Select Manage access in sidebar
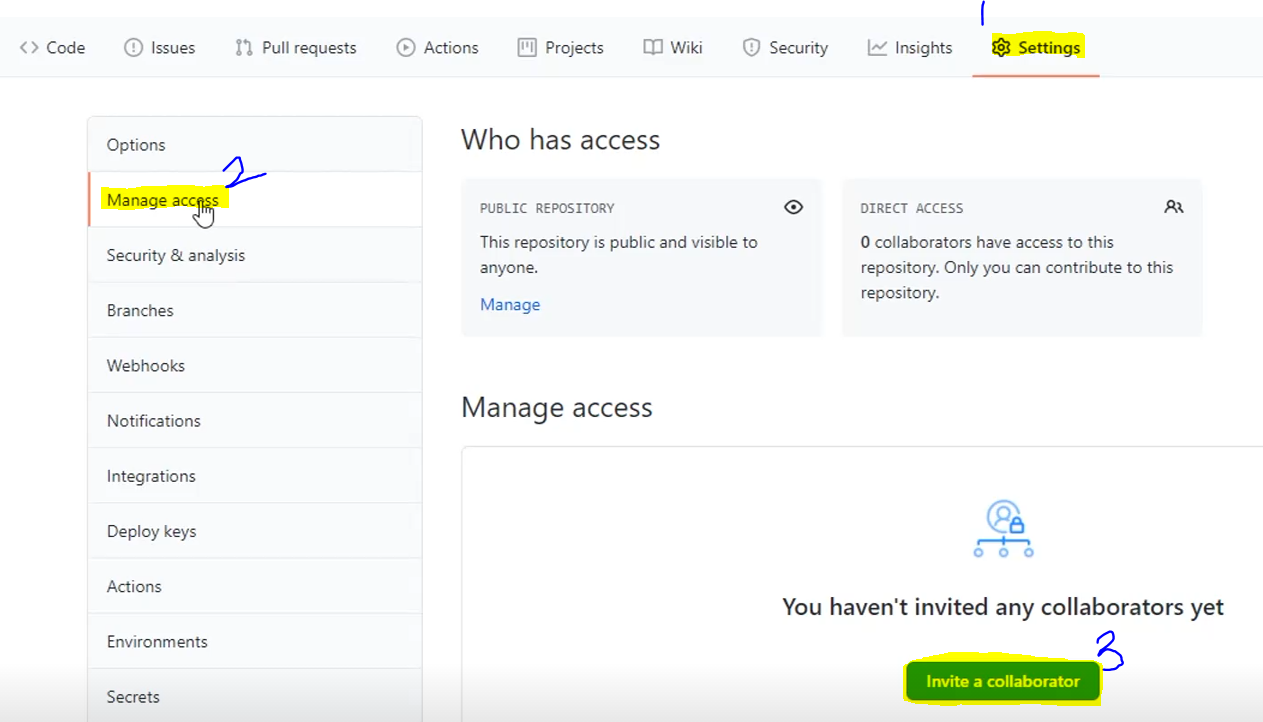This screenshot has height=722, width=1263. [x=255, y=200]
